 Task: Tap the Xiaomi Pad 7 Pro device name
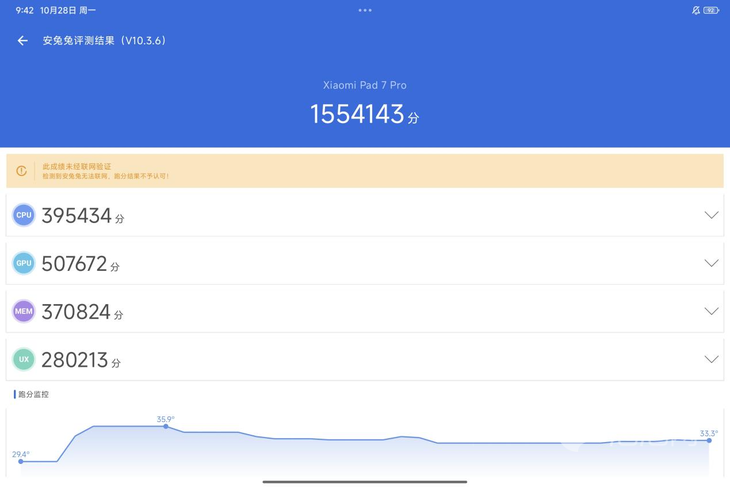364,86
